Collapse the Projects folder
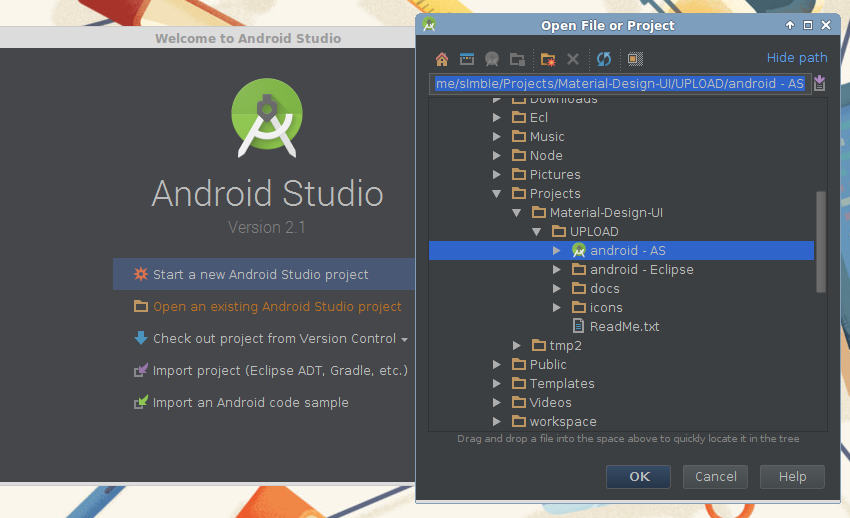Image resolution: width=850 pixels, height=518 pixels. coord(496,193)
